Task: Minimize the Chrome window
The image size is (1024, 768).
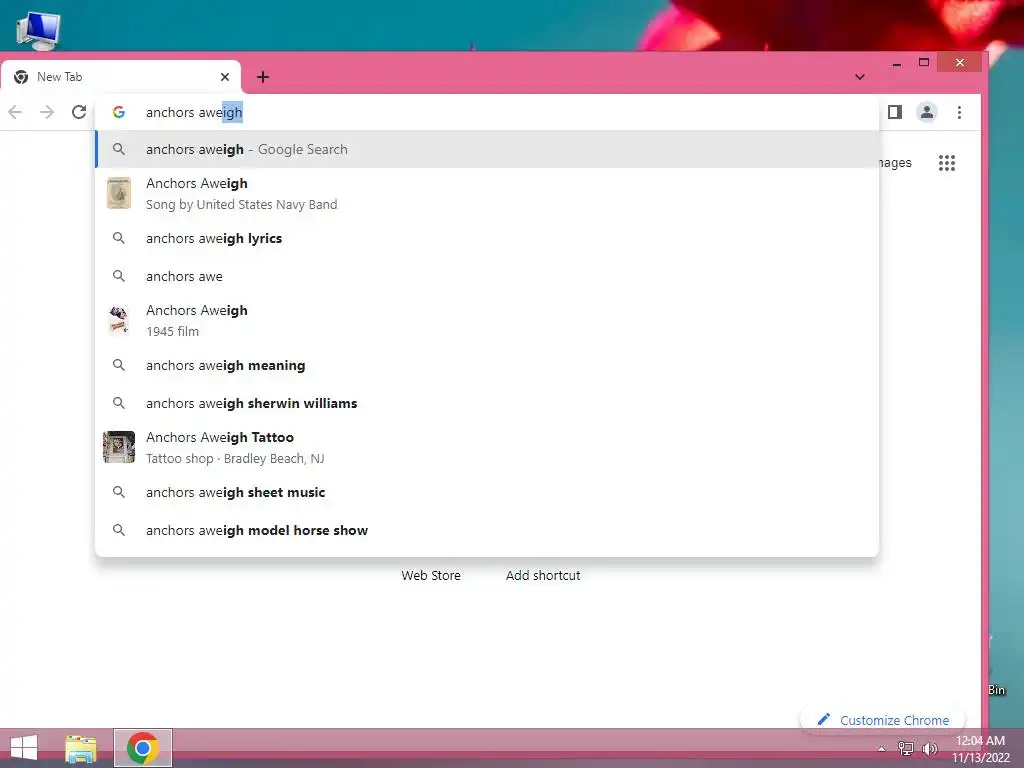Action: coord(897,63)
